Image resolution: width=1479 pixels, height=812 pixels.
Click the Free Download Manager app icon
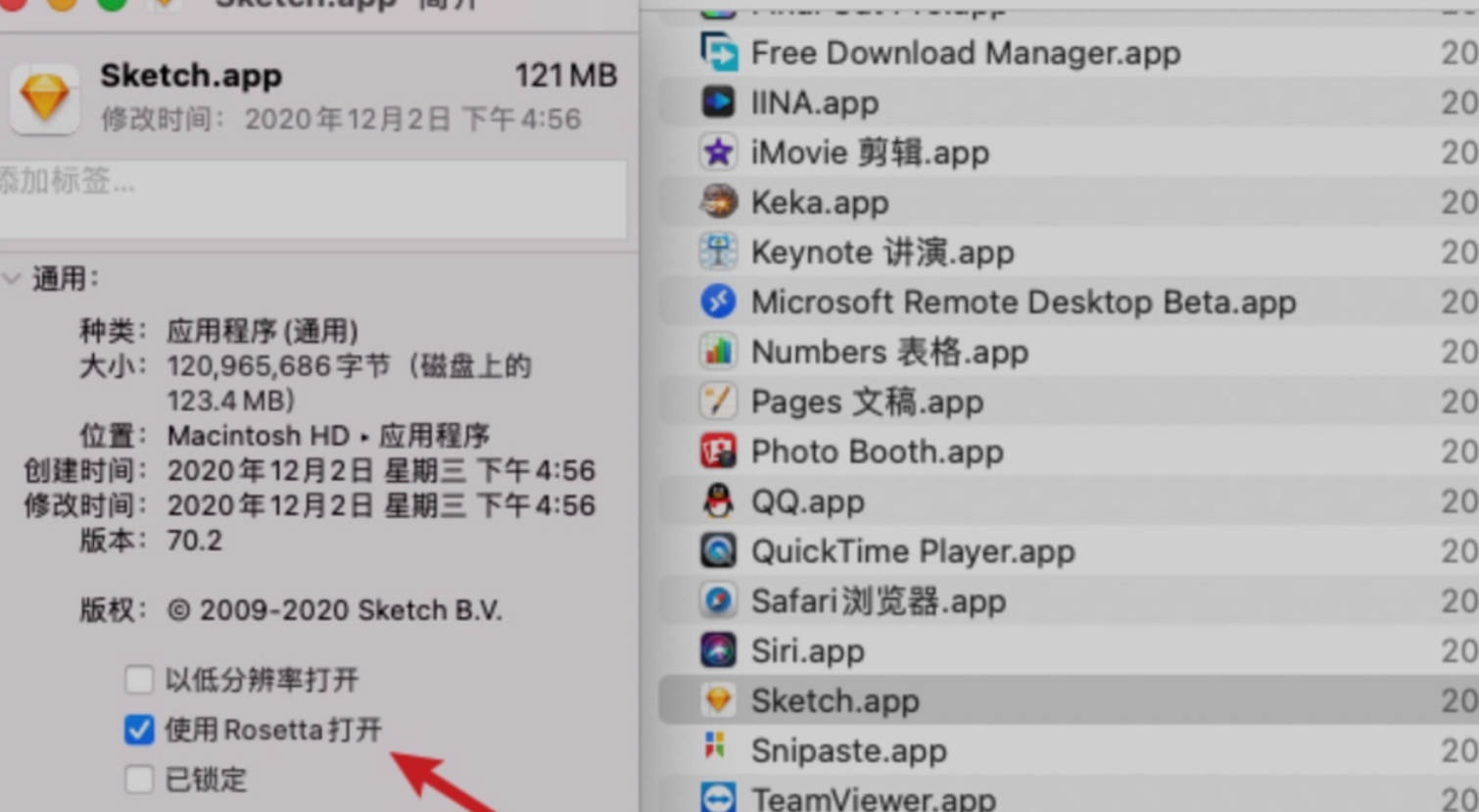718,52
